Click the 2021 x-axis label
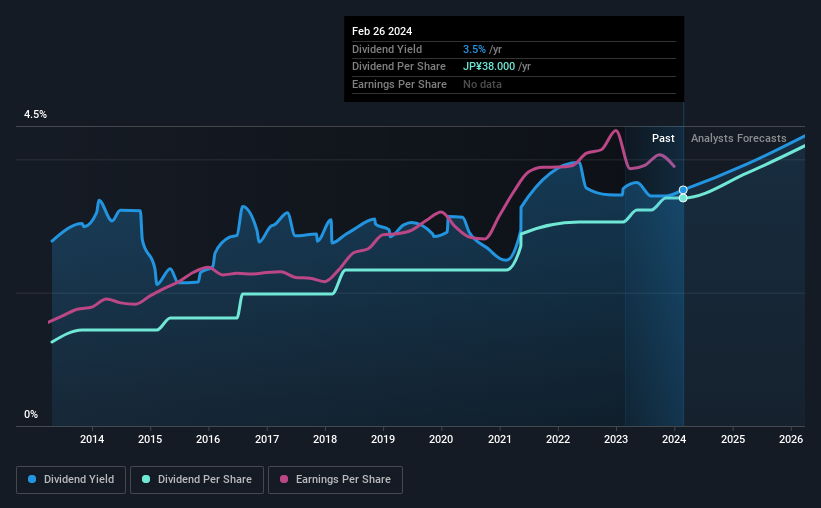This screenshot has width=821, height=508. [500, 439]
